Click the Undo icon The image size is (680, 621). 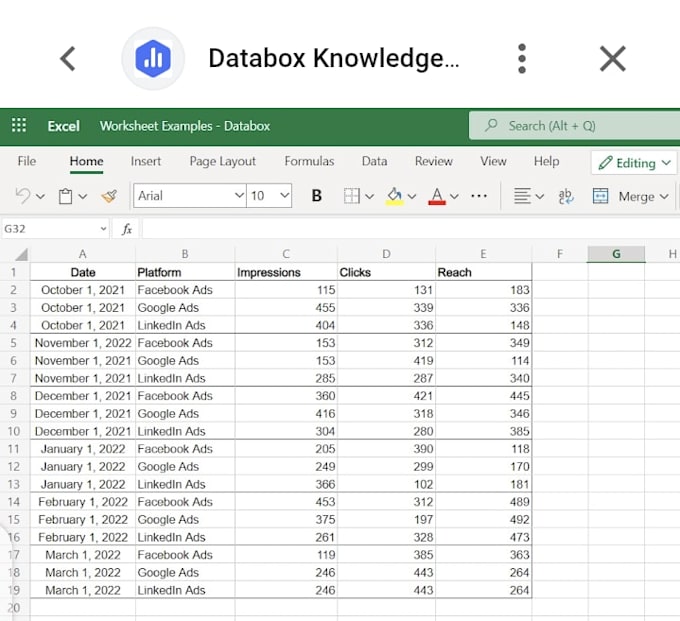point(23,196)
